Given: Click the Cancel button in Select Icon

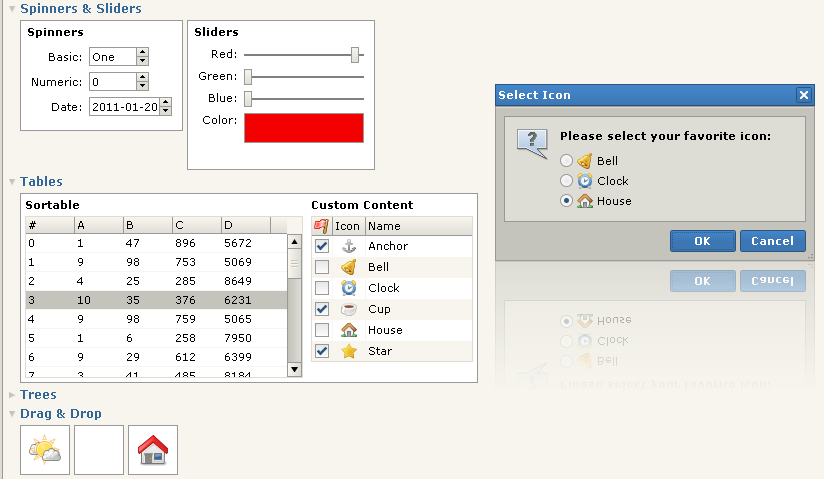Looking at the screenshot, I should pyautogui.click(x=772, y=241).
